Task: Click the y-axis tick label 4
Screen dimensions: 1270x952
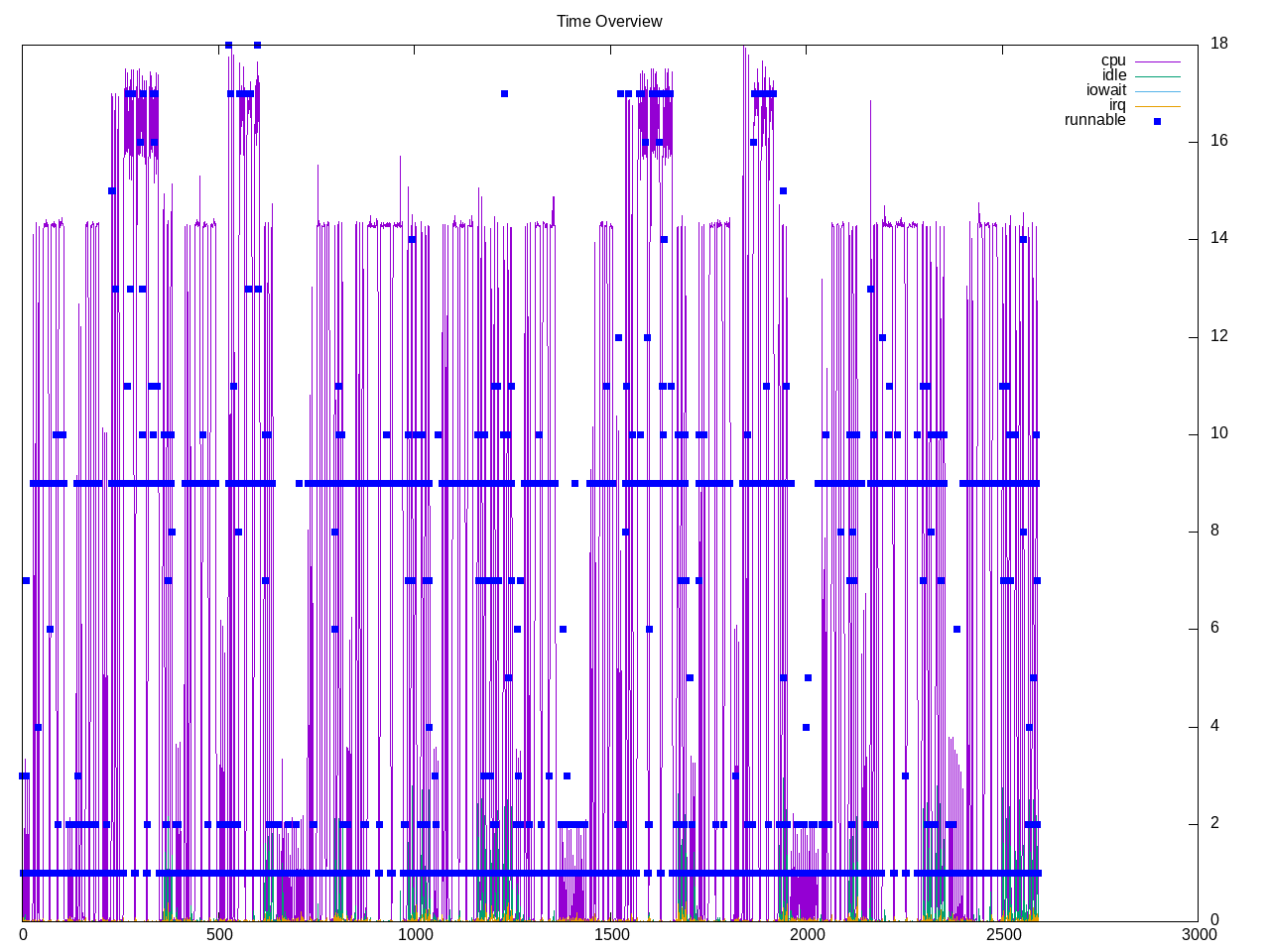Action: tap(1214, 726)
